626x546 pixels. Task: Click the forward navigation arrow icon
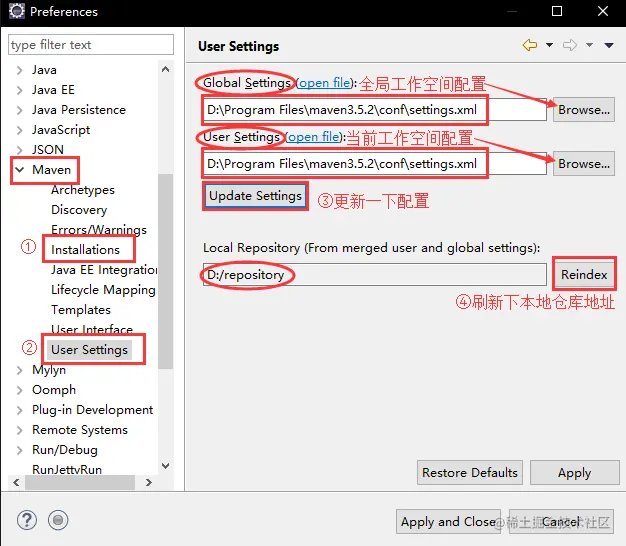tap(570, 45)
